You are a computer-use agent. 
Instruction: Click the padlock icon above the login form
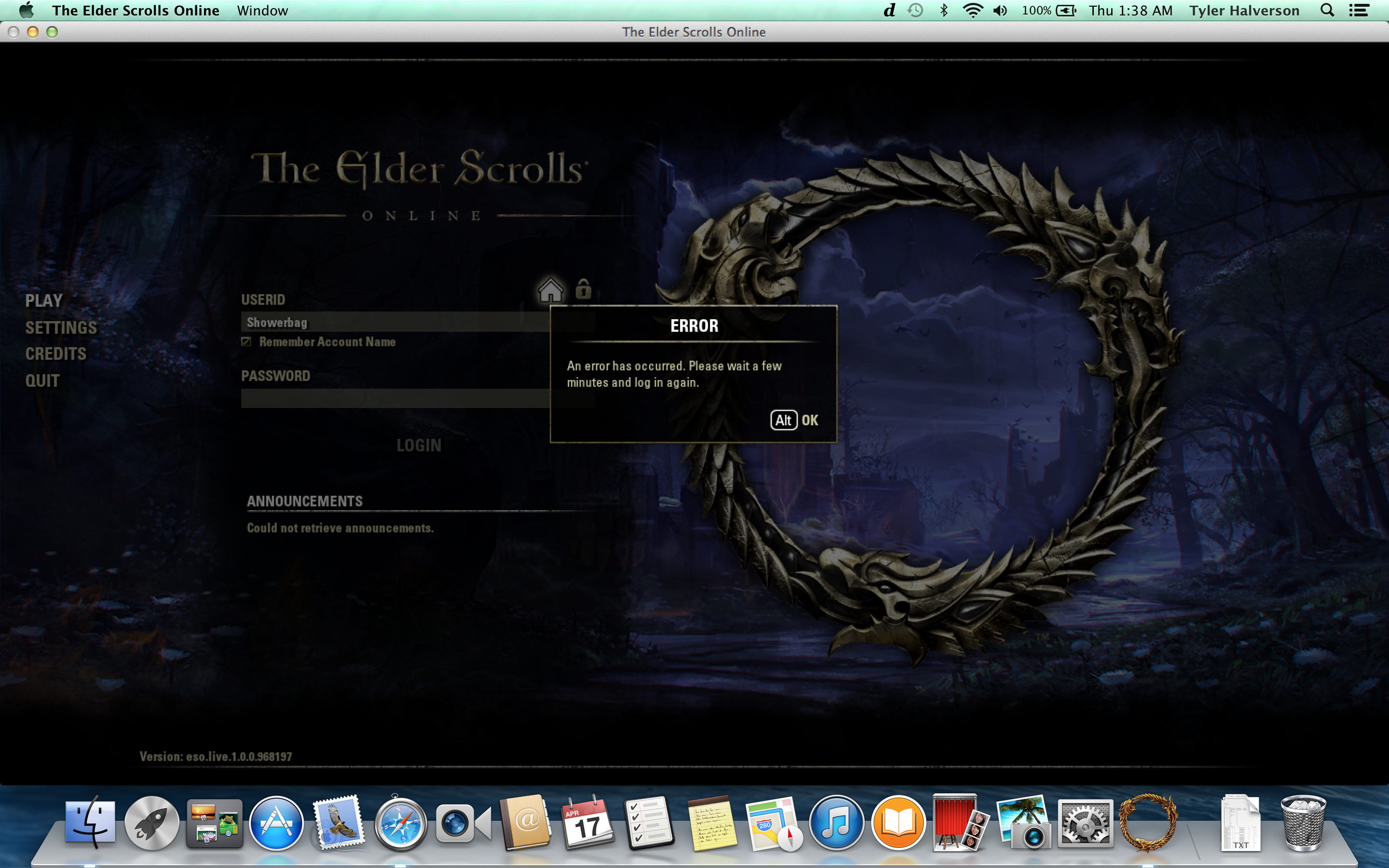tap(583, 289)
